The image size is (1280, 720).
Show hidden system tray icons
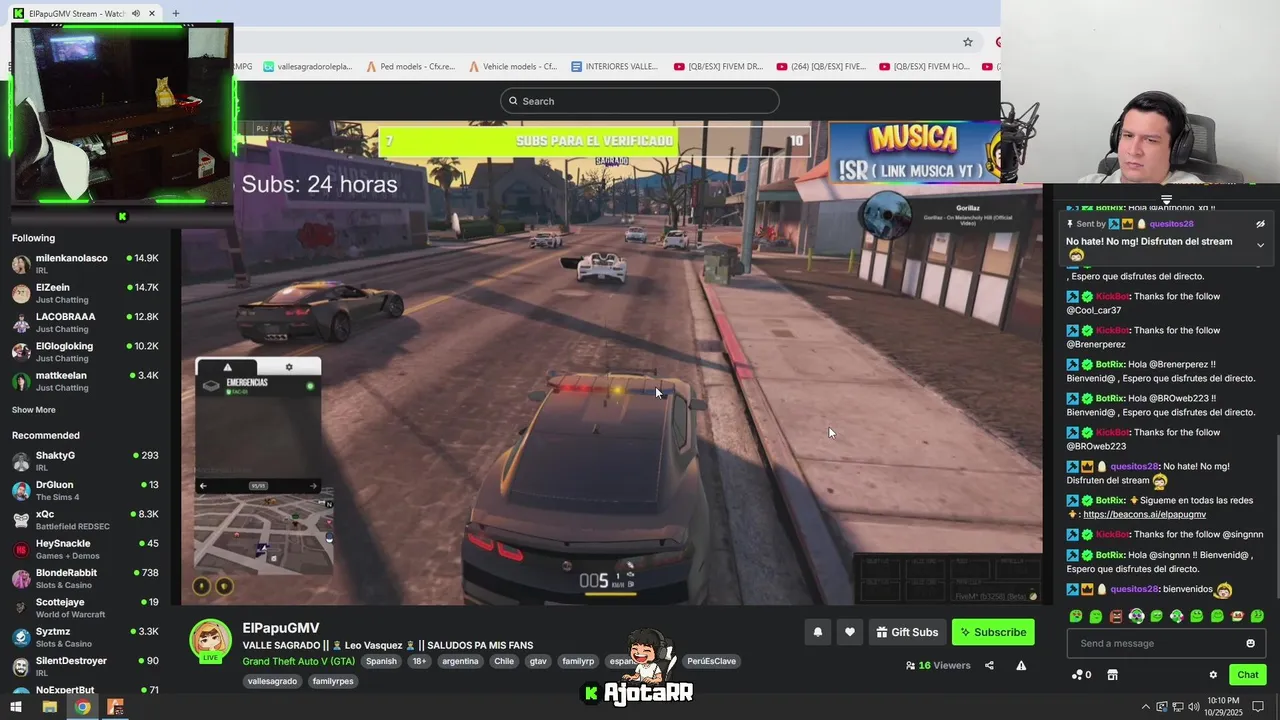tap(1145, 707)
